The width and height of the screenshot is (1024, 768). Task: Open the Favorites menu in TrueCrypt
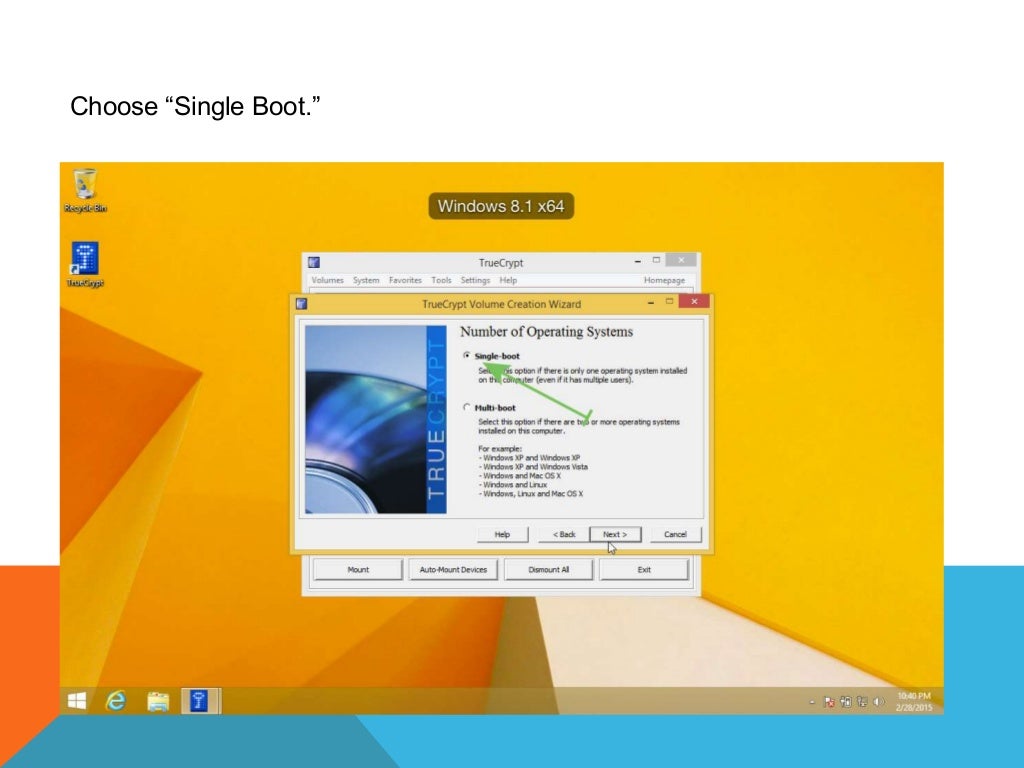click(405, 280)
